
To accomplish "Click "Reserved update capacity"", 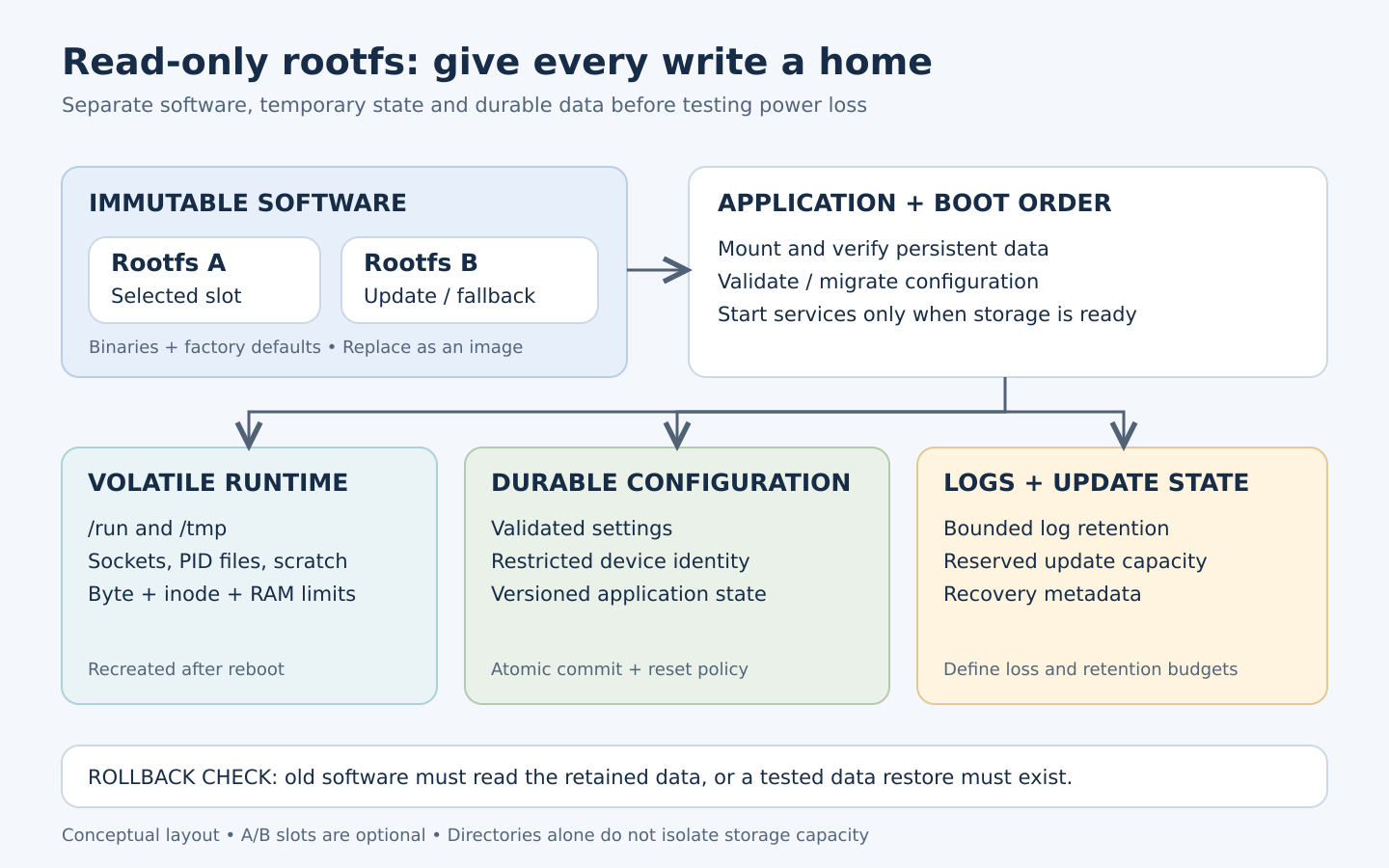I will click(1076, 561).
